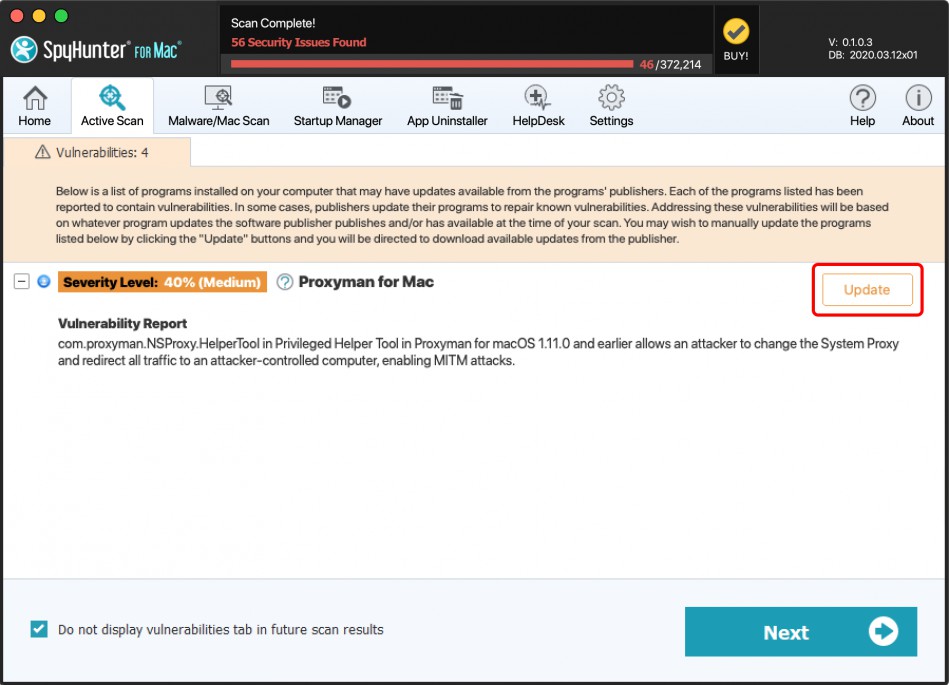Click the 56 Security Issues Found text

click(x=298, y=43)
